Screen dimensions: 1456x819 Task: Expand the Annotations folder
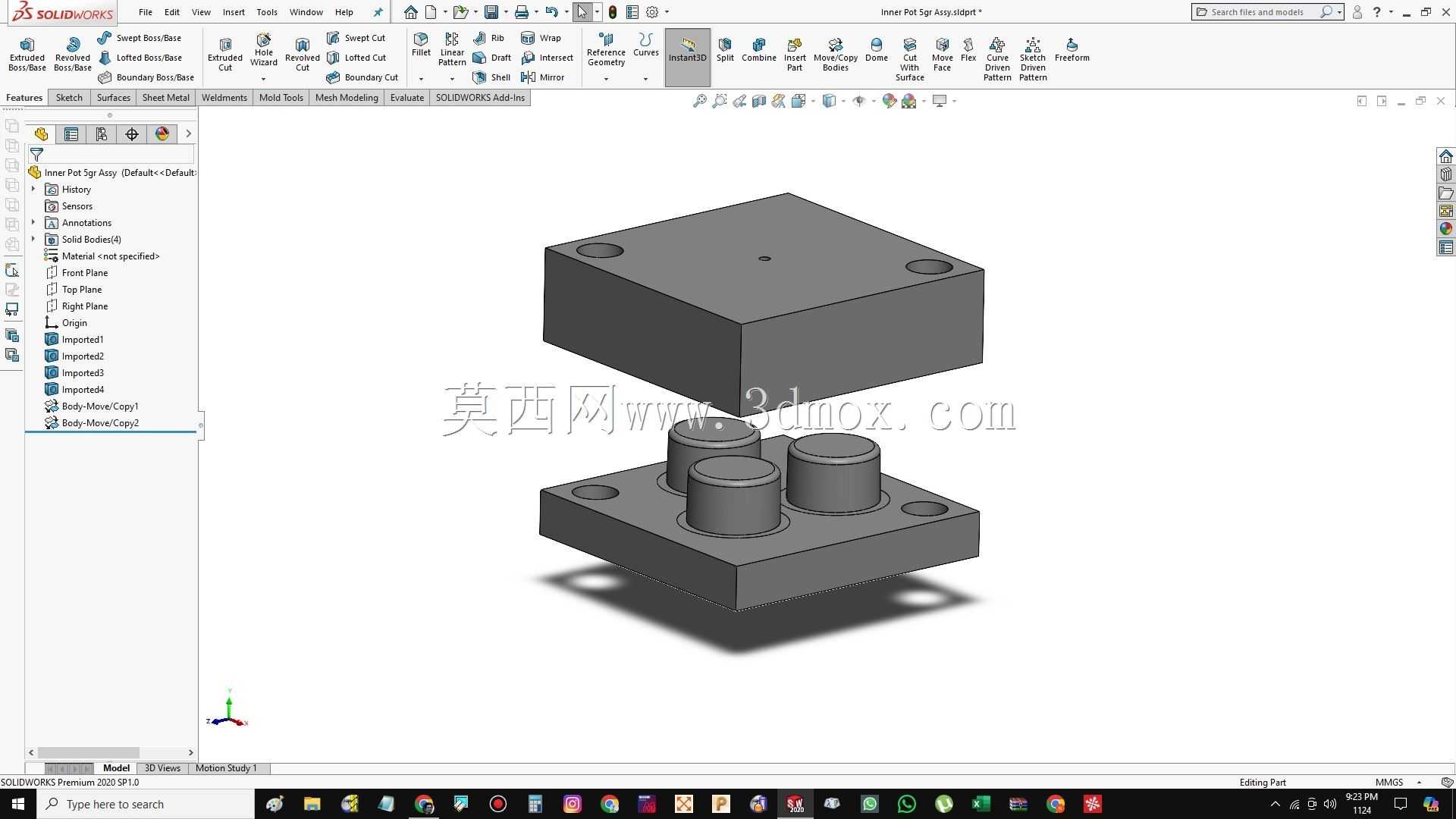point(33,222)
